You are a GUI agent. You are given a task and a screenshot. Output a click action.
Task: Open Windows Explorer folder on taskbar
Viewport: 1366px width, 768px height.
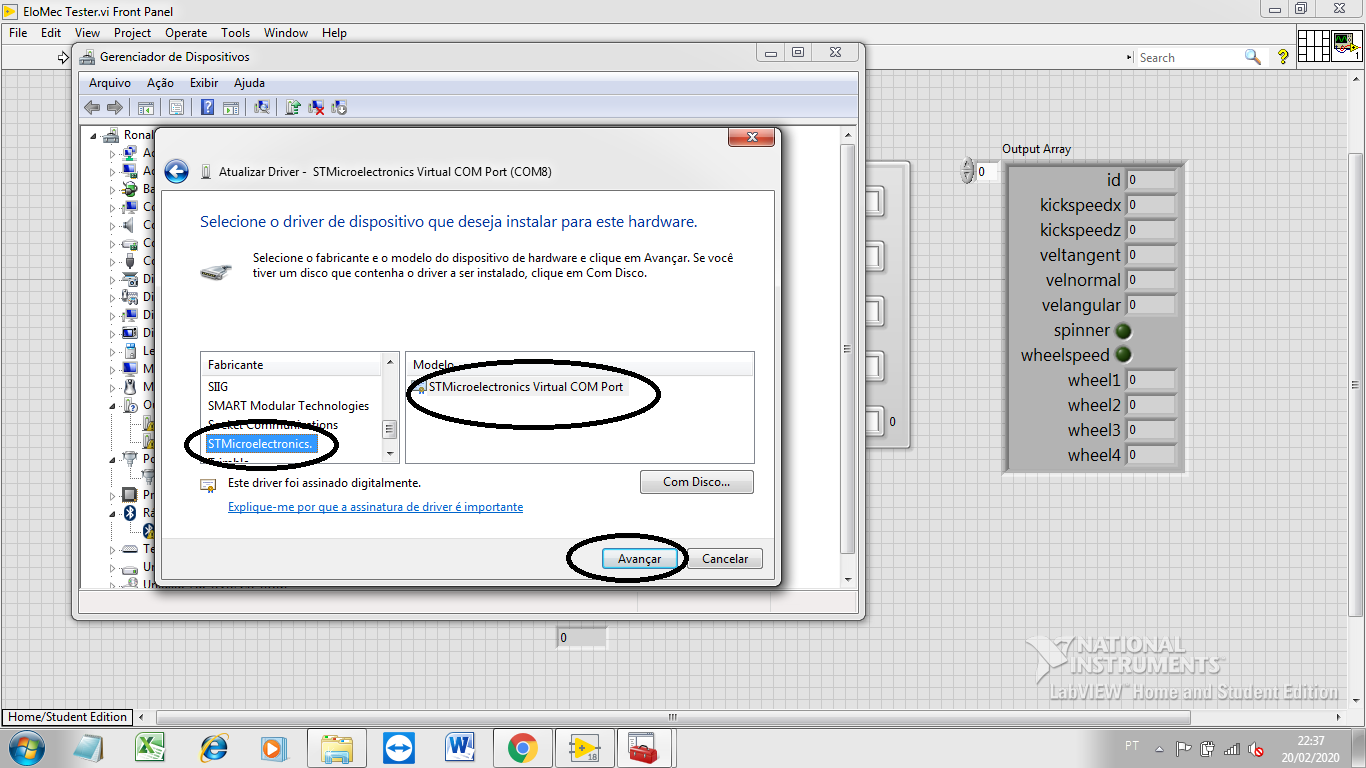[337, 748]
